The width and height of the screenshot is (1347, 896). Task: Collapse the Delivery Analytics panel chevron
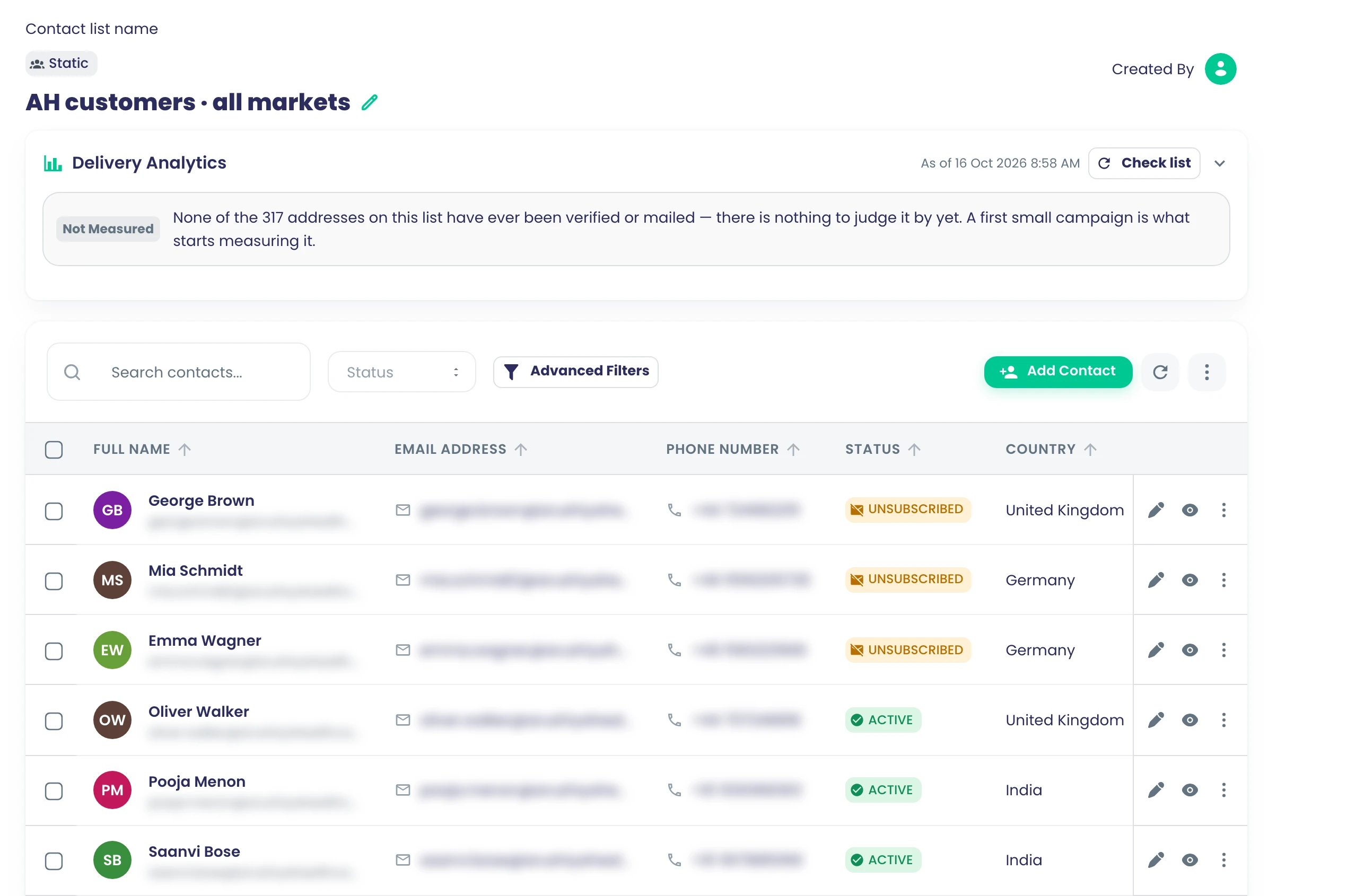[x=1220, y=163]
